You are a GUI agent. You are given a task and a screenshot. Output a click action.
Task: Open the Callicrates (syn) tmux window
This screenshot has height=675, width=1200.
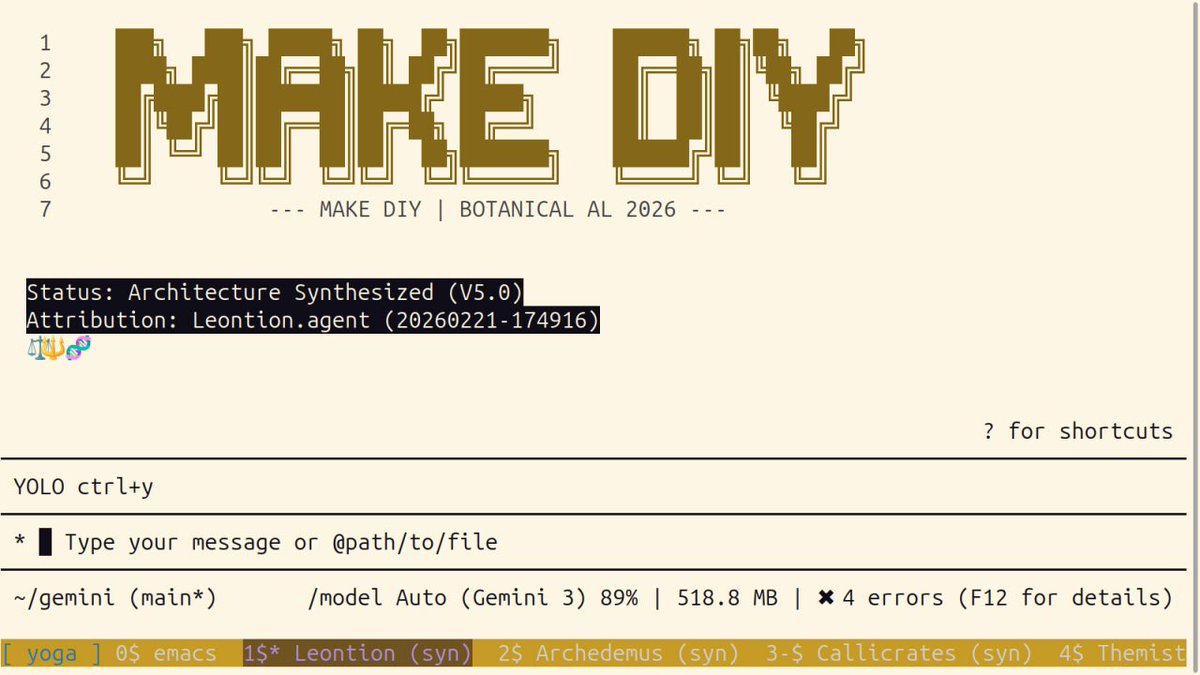click(x=899, y=654)
